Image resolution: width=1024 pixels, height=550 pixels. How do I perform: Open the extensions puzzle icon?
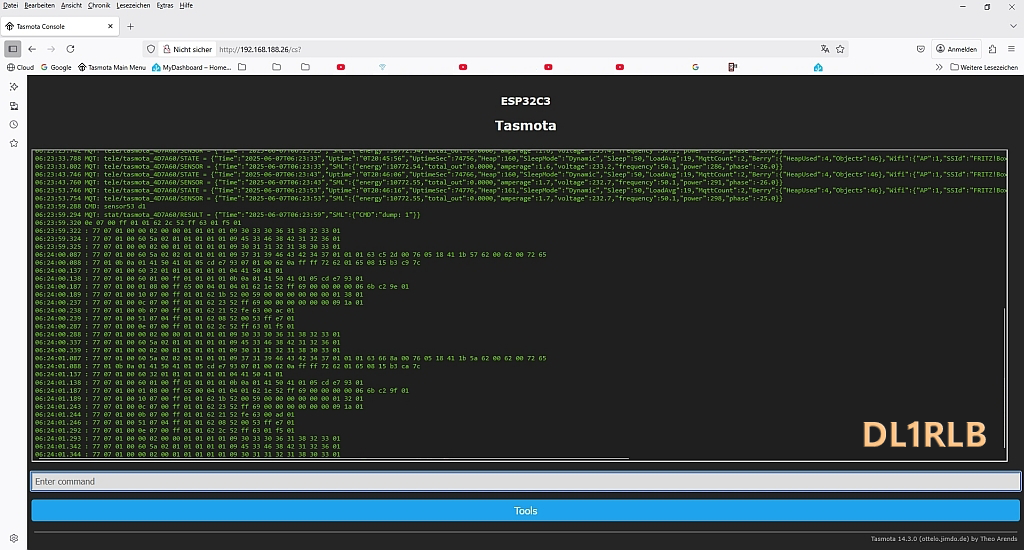point(993,49)
